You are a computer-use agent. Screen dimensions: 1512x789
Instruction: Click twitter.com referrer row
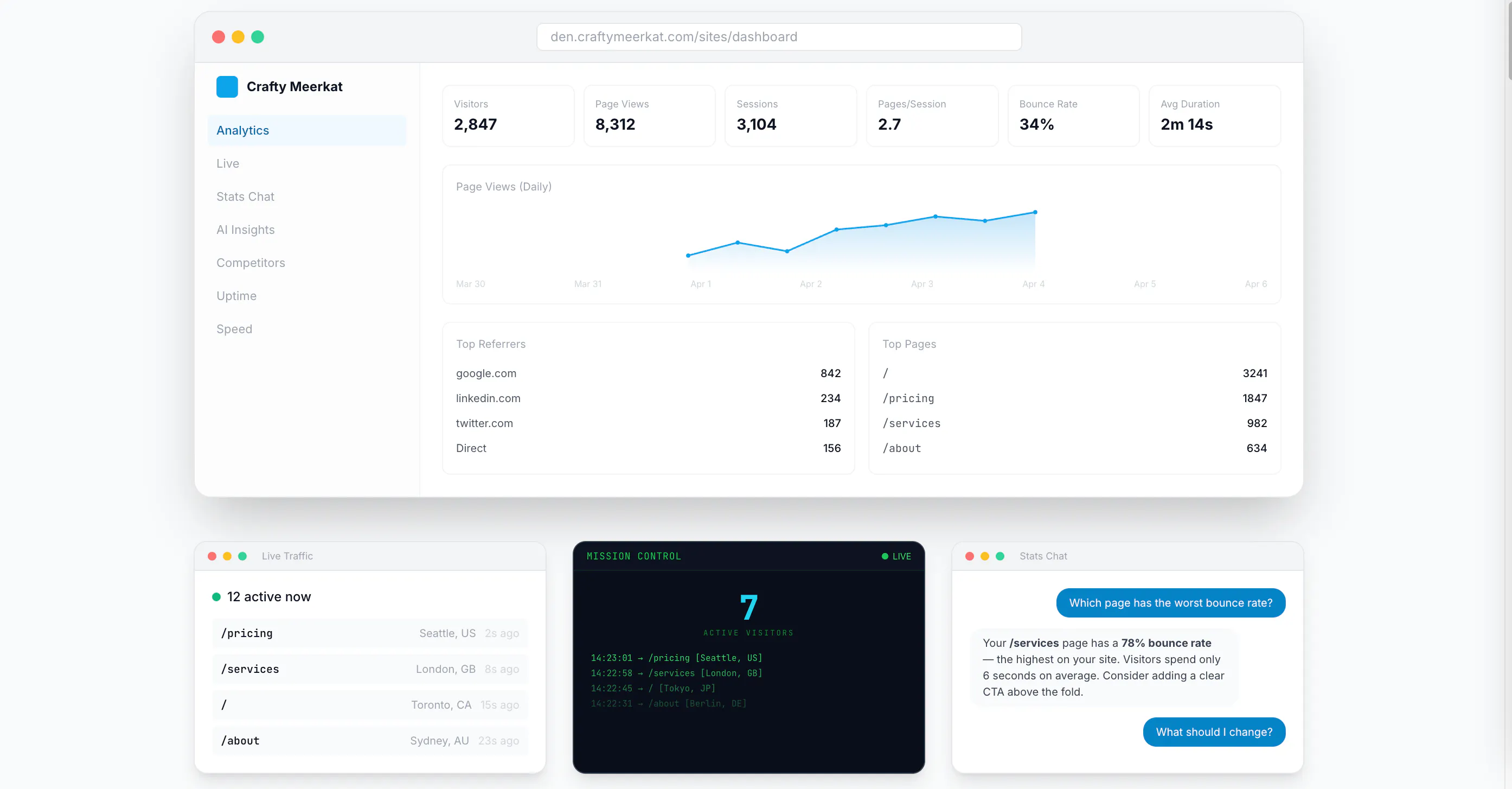[x=648, y=424]
